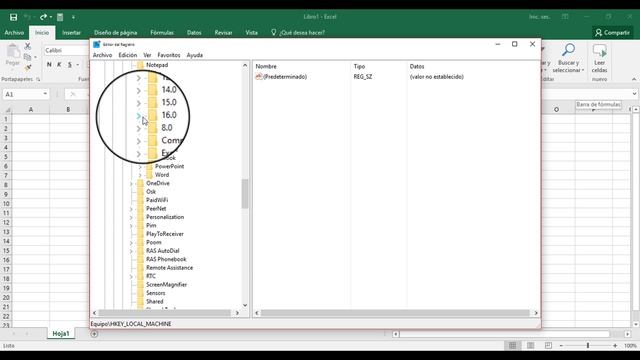Click the Calibri font name box
Image resolution: width=640 pixels, height=360 pixels.
pos(65,50)
